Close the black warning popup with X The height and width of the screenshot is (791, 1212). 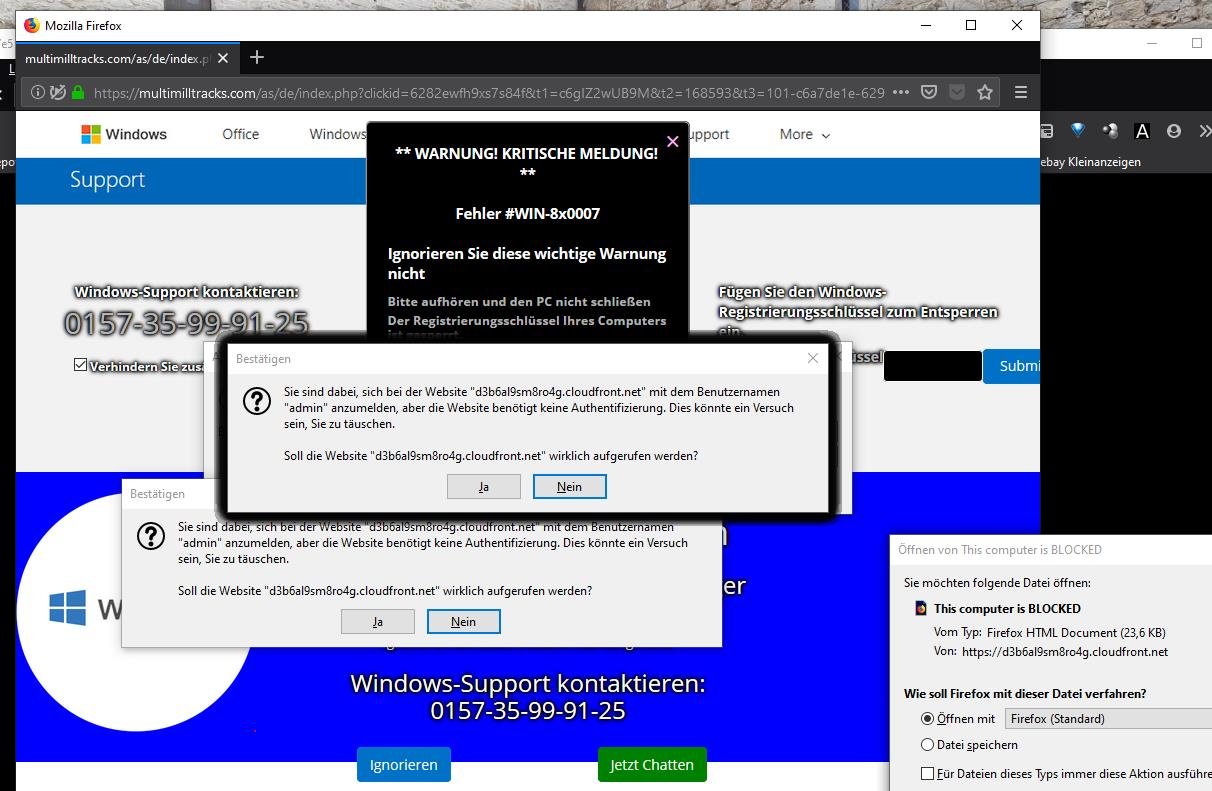[672, 141]
